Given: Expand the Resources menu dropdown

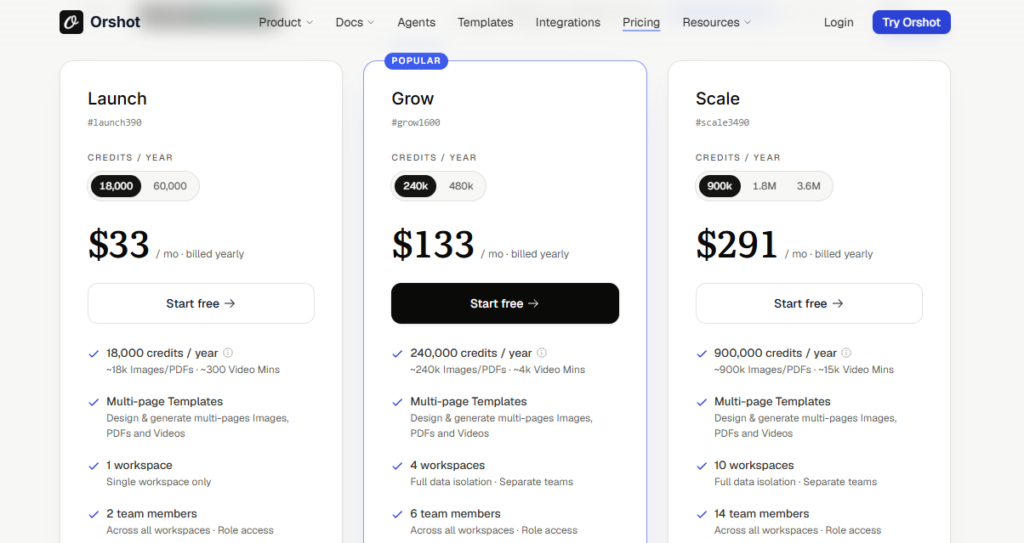Looking at the screenshot, I should (716, 22).
